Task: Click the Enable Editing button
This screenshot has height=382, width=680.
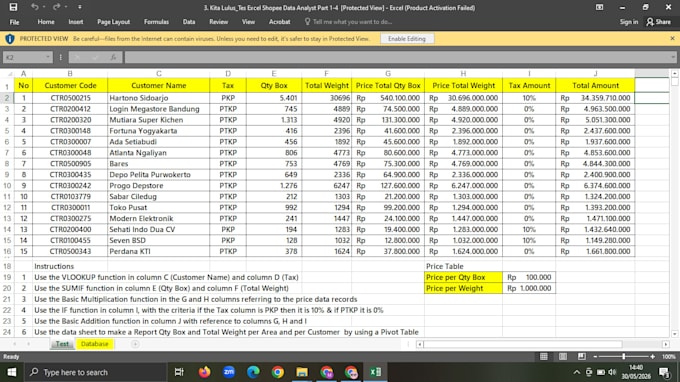Action: coord(407,39)
